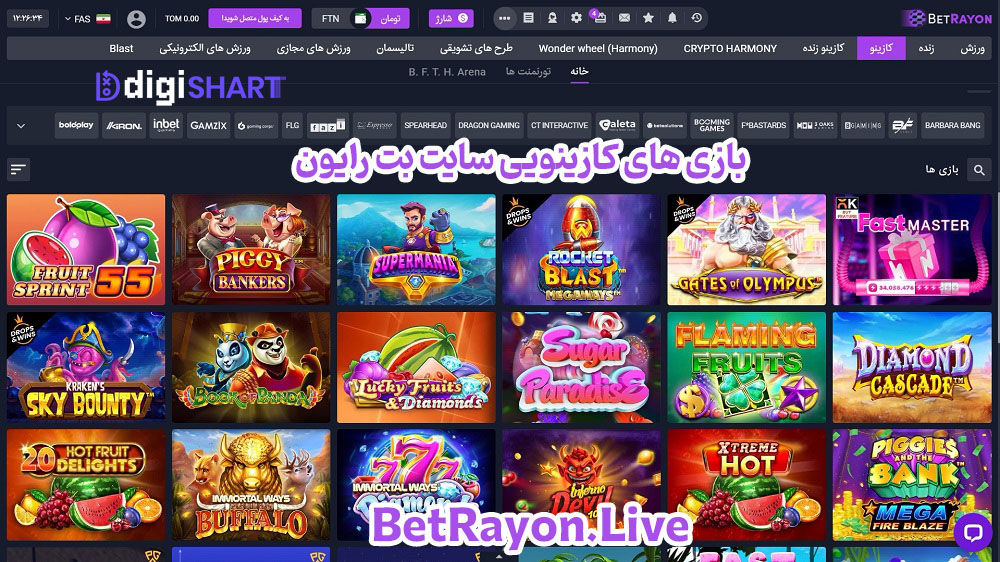Open the betslip list icon
1000x562 pixels.
point(528,18)
